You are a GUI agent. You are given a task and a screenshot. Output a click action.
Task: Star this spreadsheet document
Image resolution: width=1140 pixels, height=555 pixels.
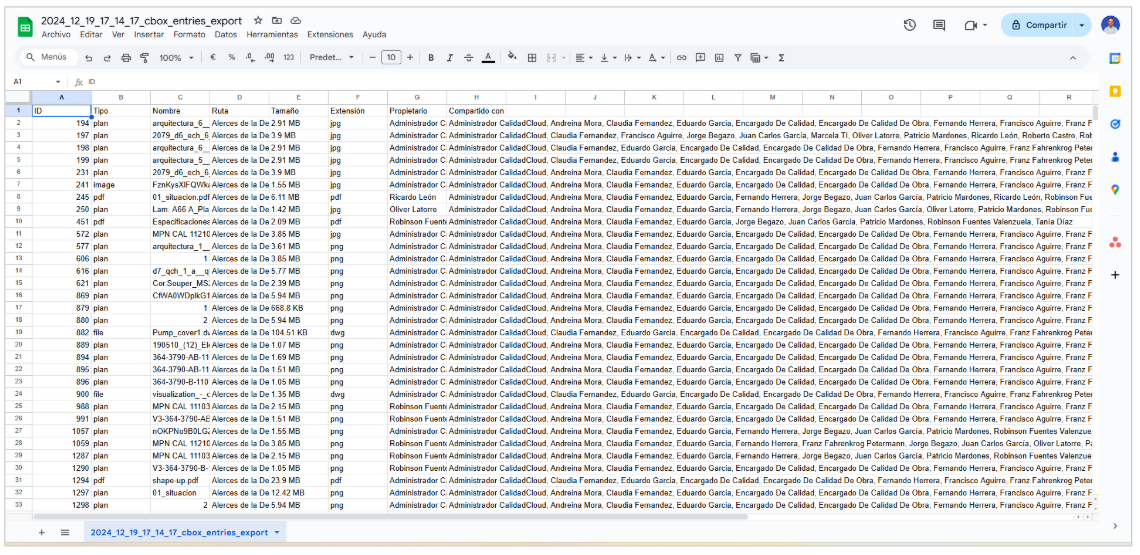258,20
